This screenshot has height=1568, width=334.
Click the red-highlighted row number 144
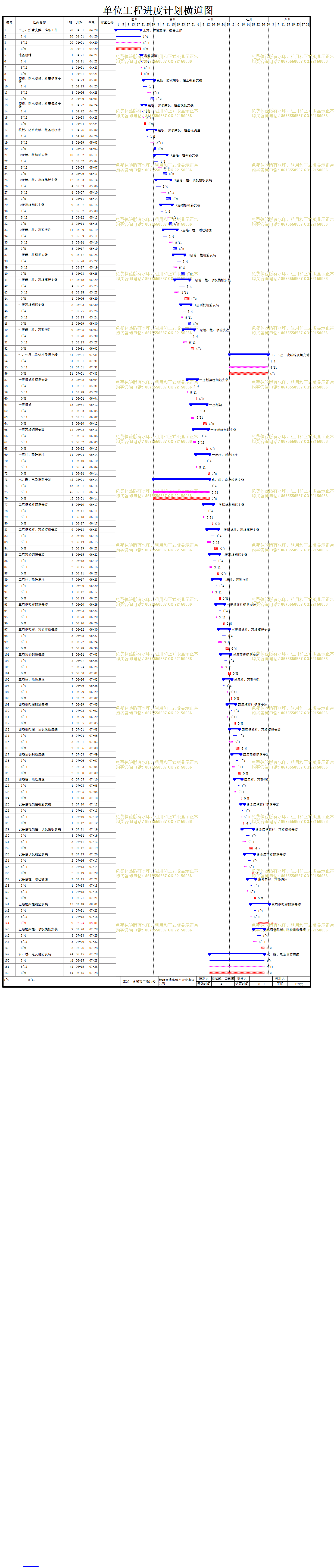click(x=7, y=923)
